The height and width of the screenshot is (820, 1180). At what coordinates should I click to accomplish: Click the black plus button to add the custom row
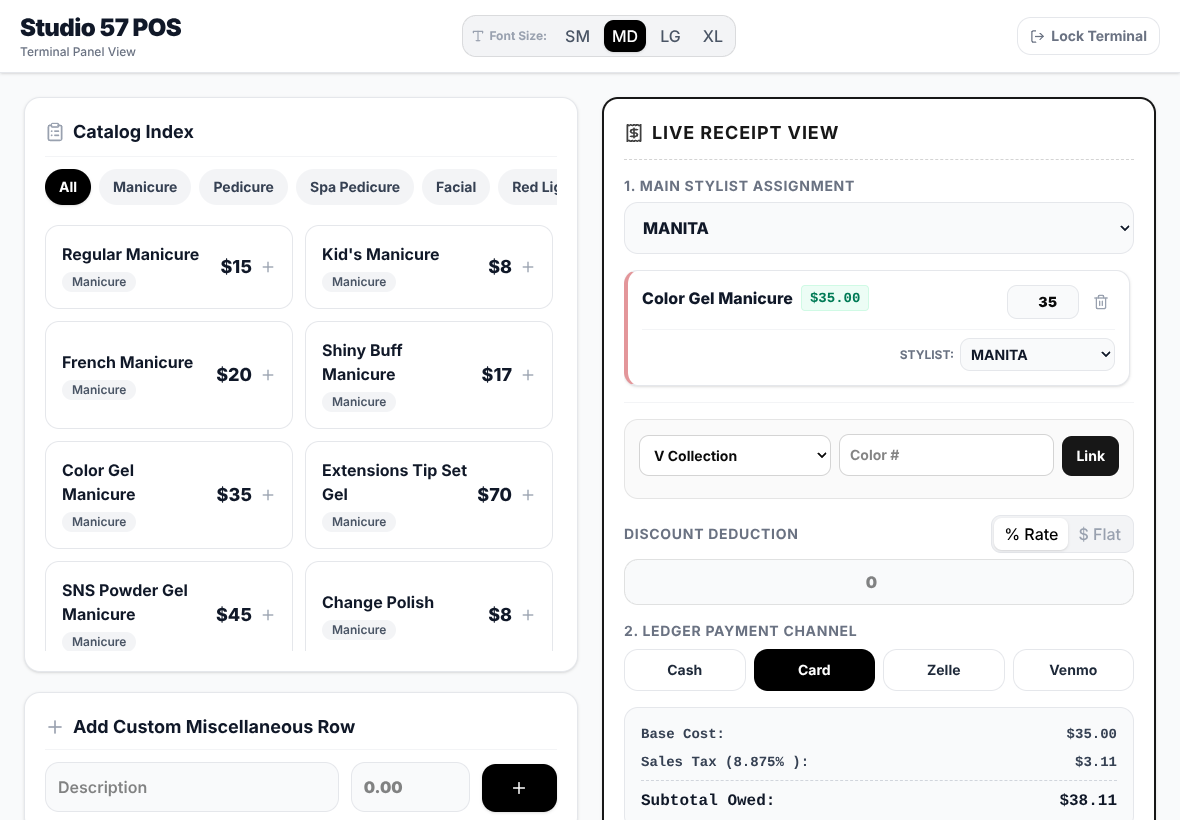[519, 788]
